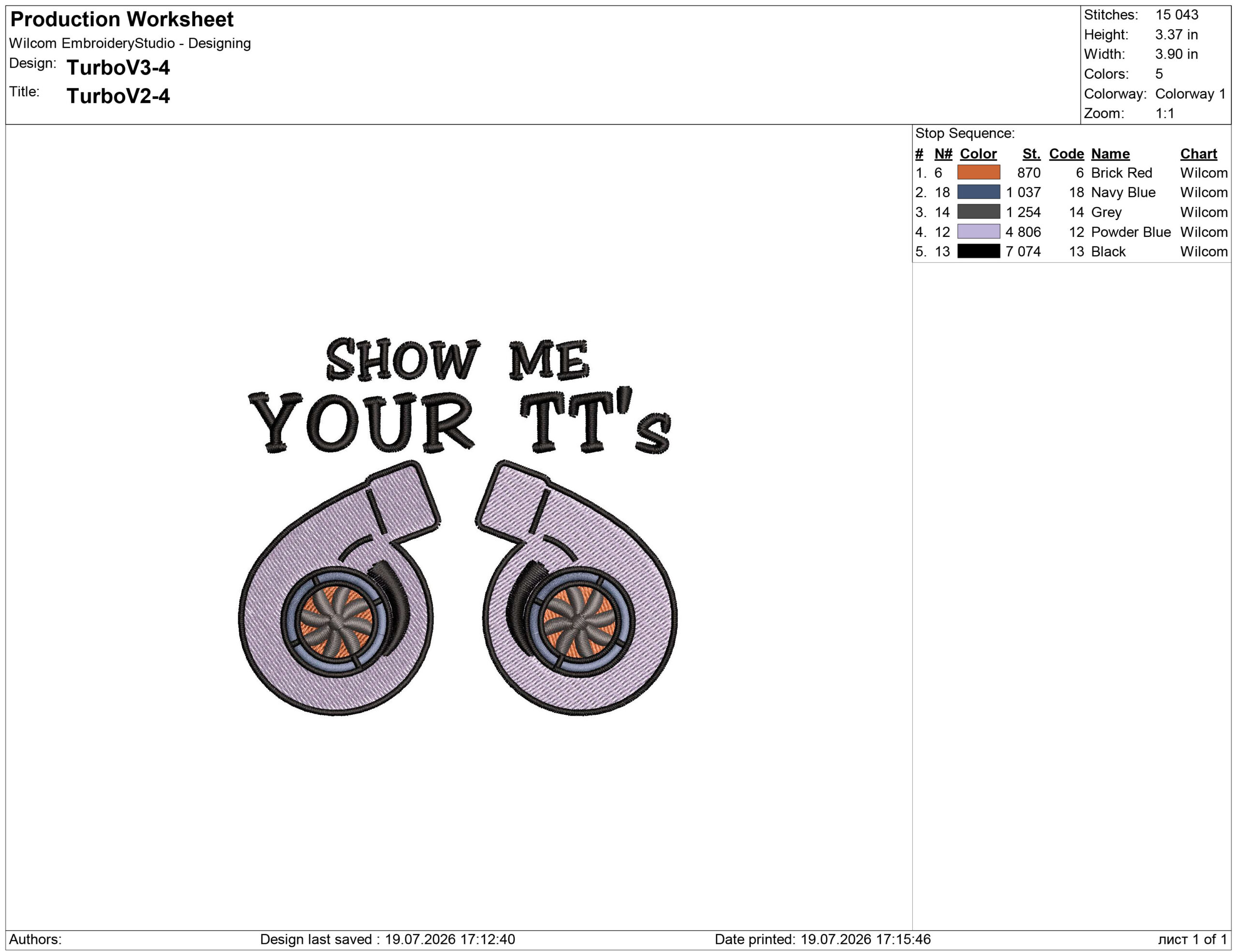Click the height value '3.37 in'
Screen dimensions: 1237x952
(1177, 34)
